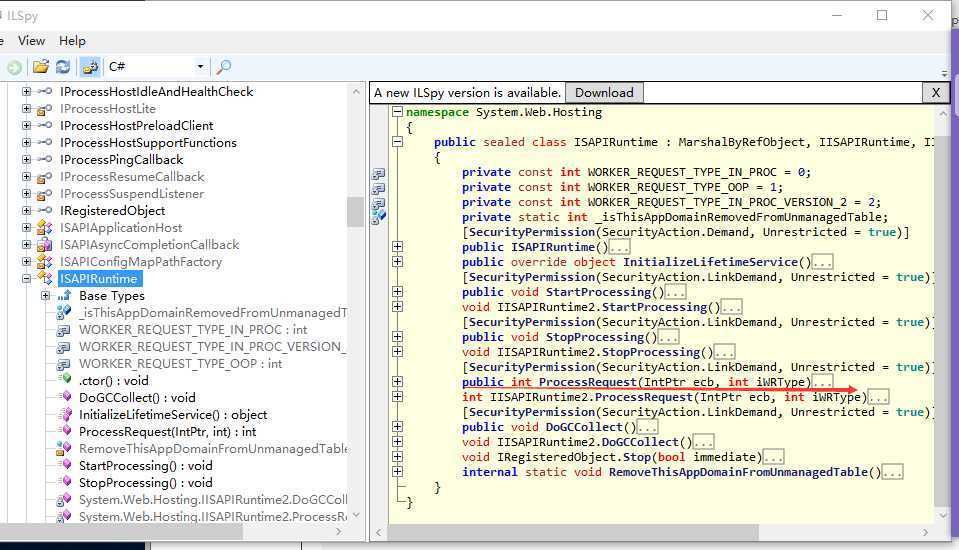Image resolution: width=959 pixels, height=550 pixels.
Task: Toggle the show internal types toolbar button
Action: [x=91, y=67]
